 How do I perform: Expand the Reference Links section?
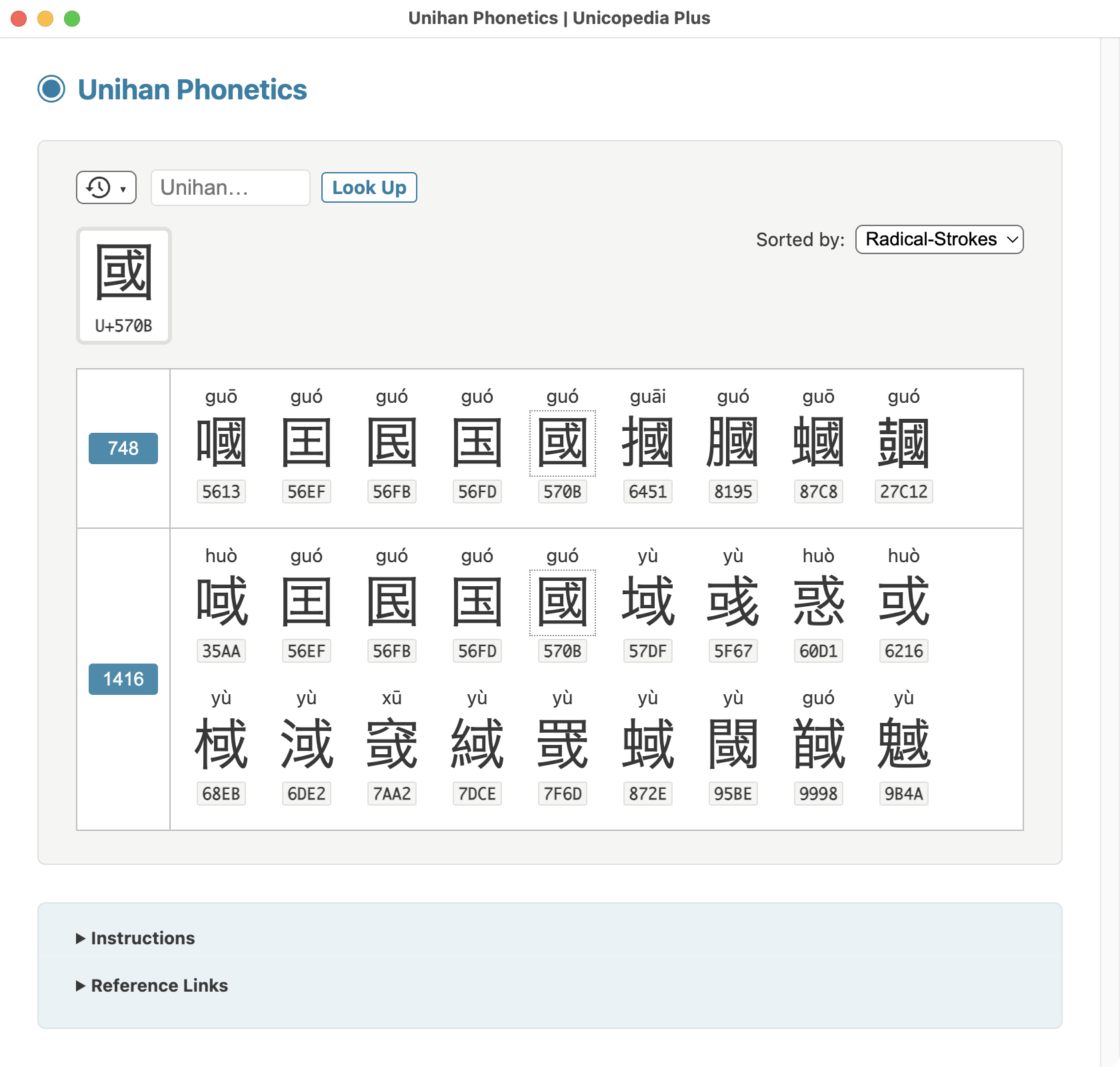(152, 986)
